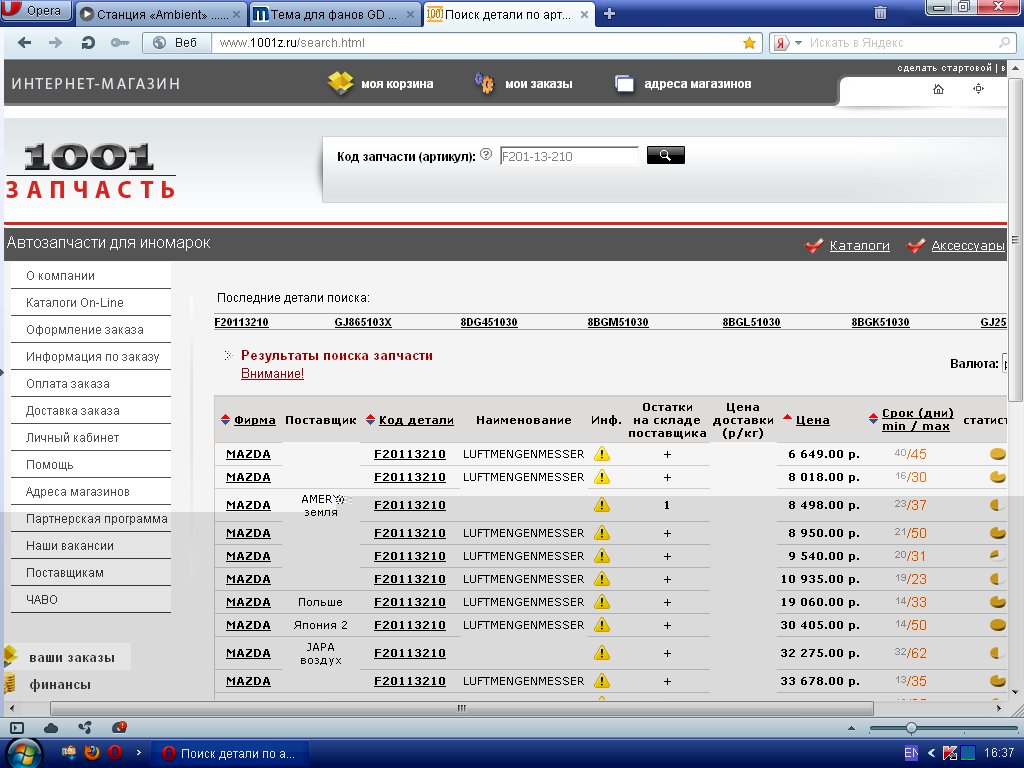Screen dimensions: 1024x768
Task: Click the Opera Turbo icon in status bar
Action: (x=120, y=727)
